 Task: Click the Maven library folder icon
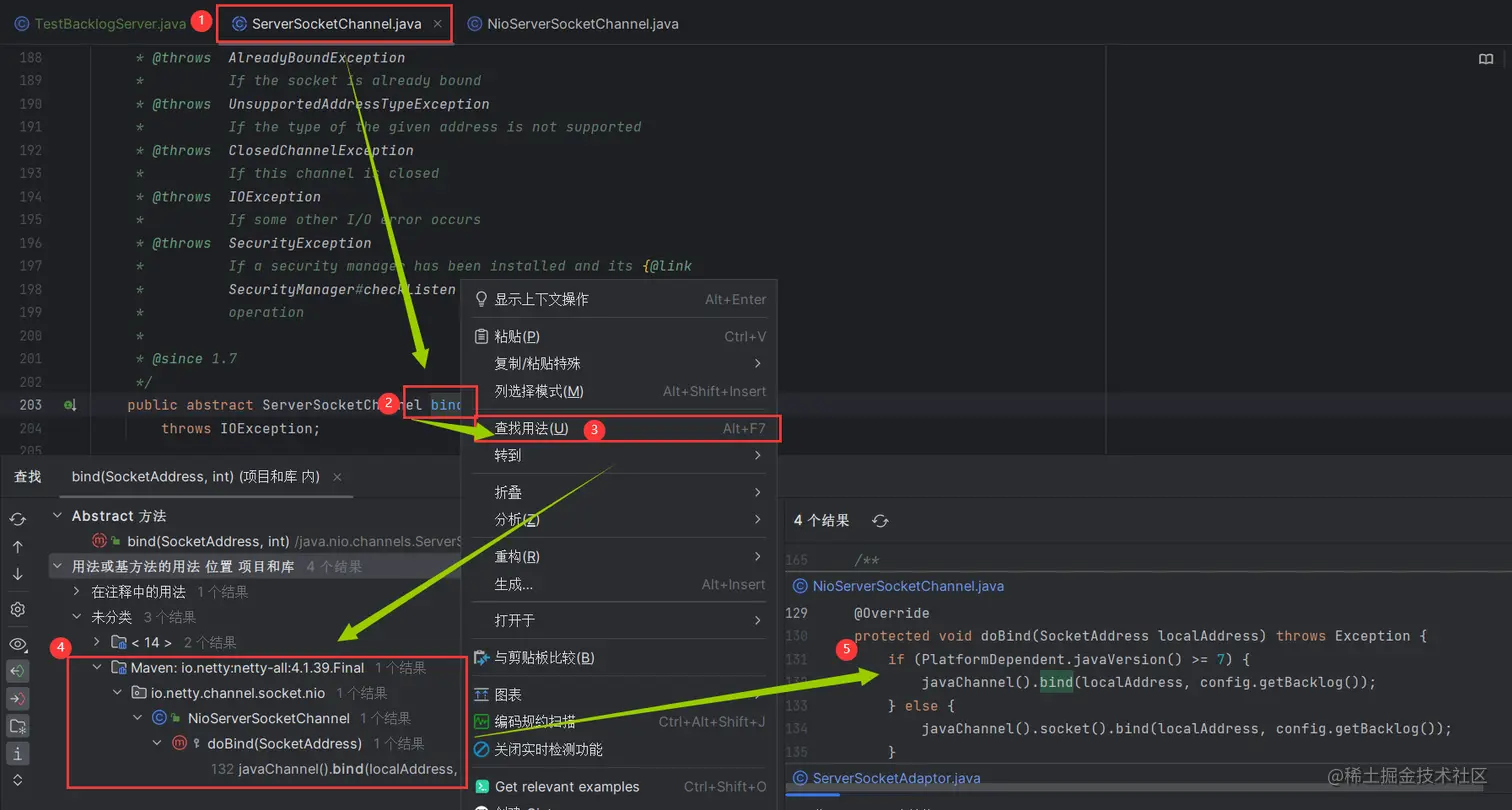click(x=119, y=667)
